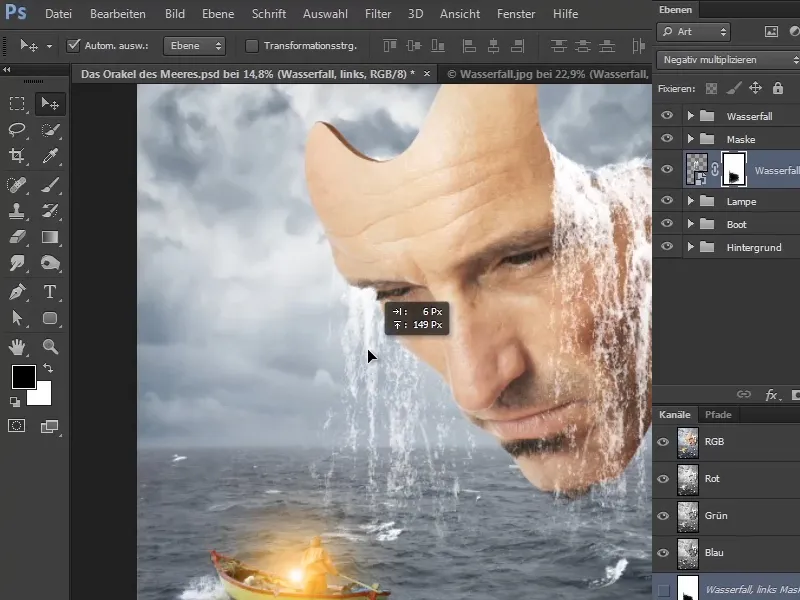This screenshot has width=800, height=600.
Task: Select the Hand tool
Action: click(17, 347)
